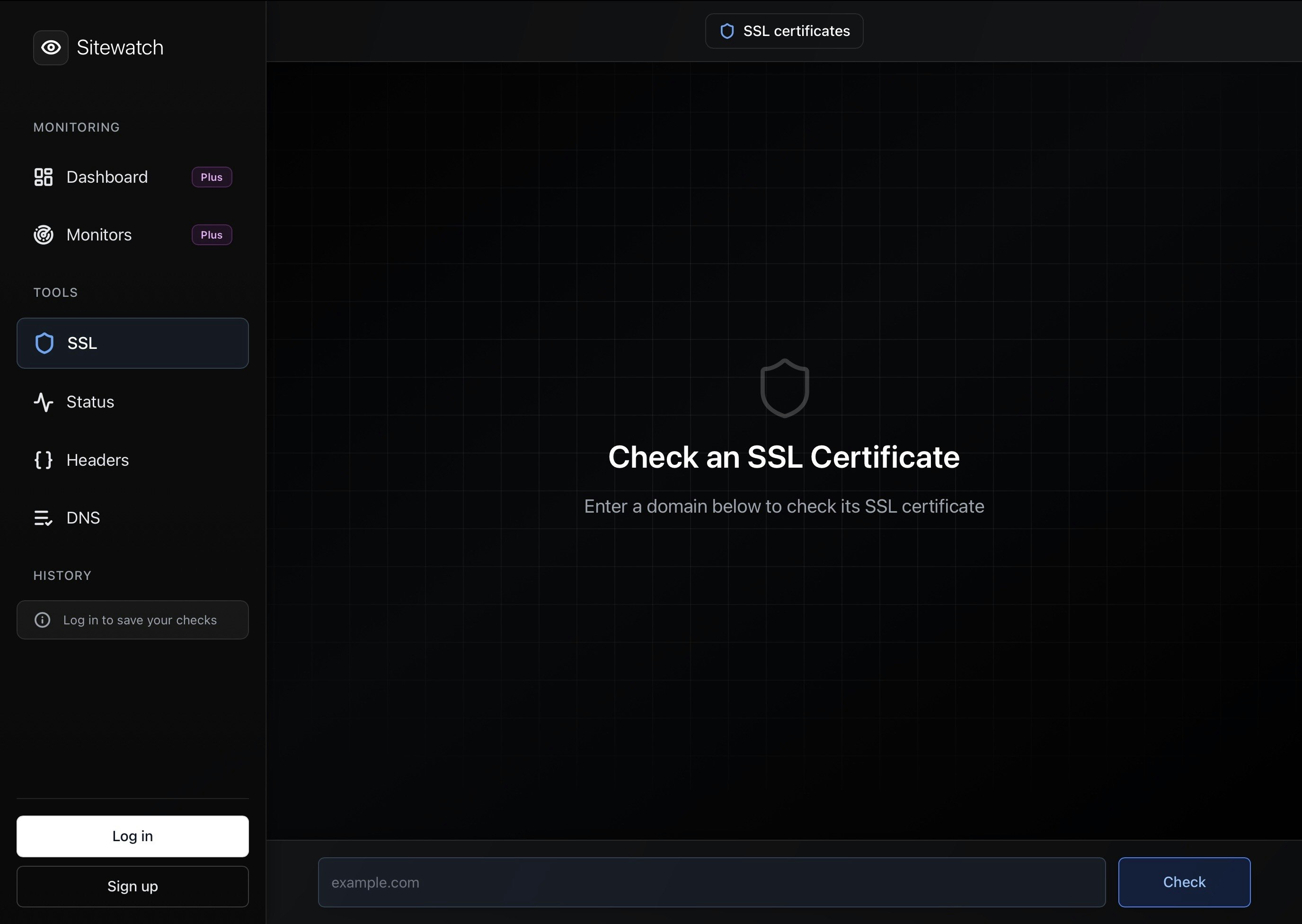Click the info icon in the History section
The image size is (1302, 924).
pos(43,620)
